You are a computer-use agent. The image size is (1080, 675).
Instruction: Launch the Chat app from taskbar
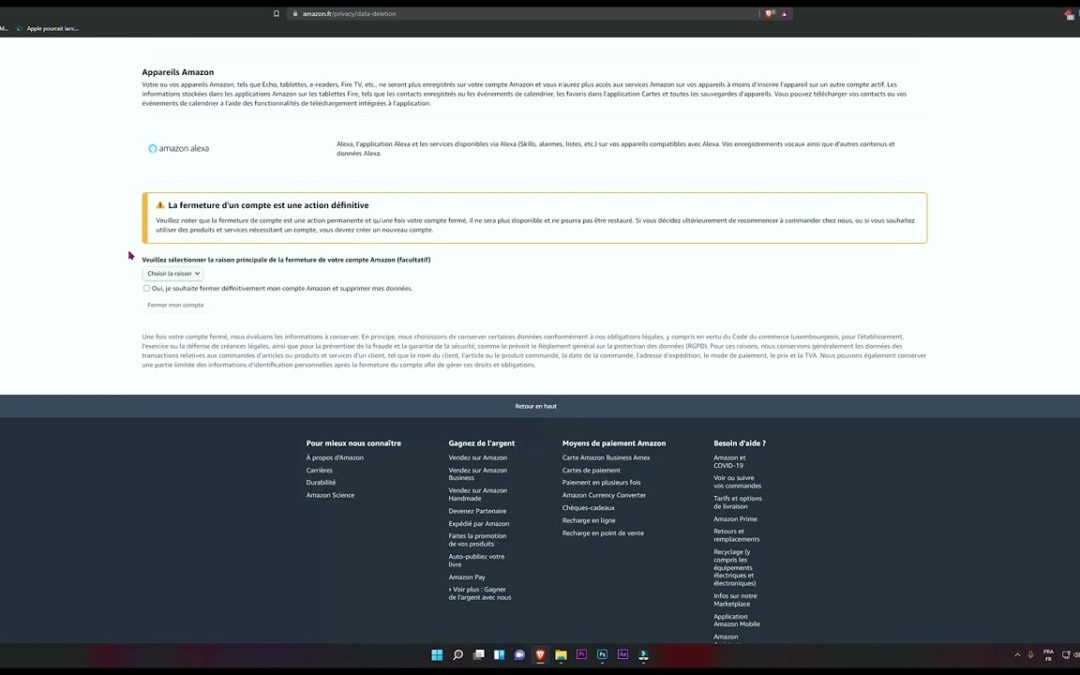tap(519, 655)
